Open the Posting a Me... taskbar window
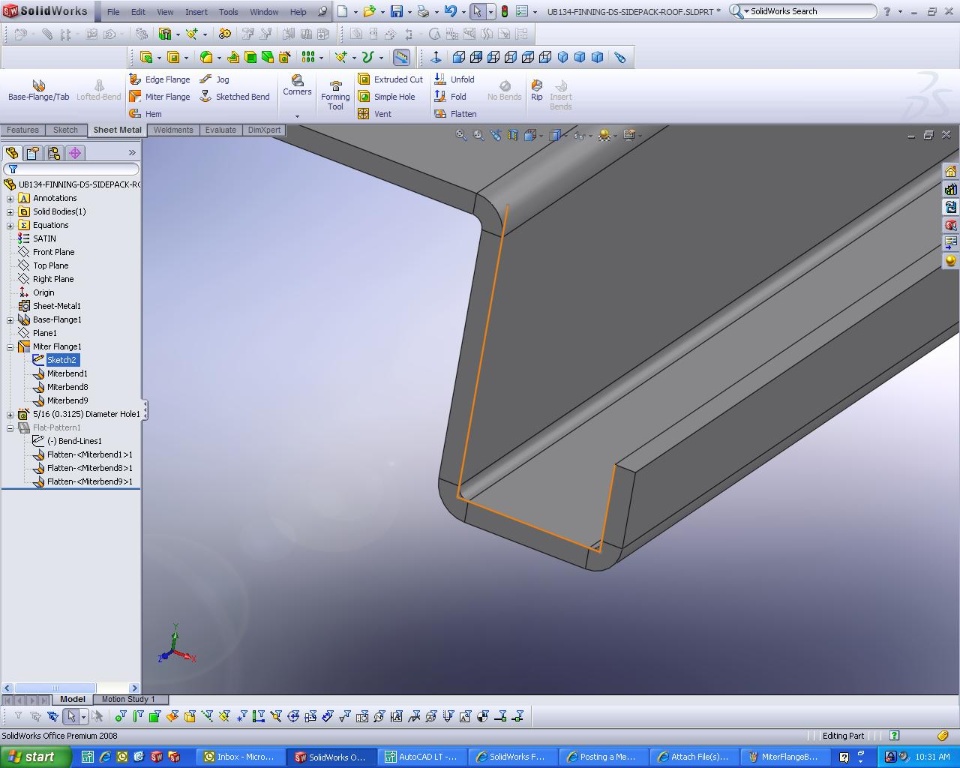The image size is (960, 768). click(x=601, y=757)
